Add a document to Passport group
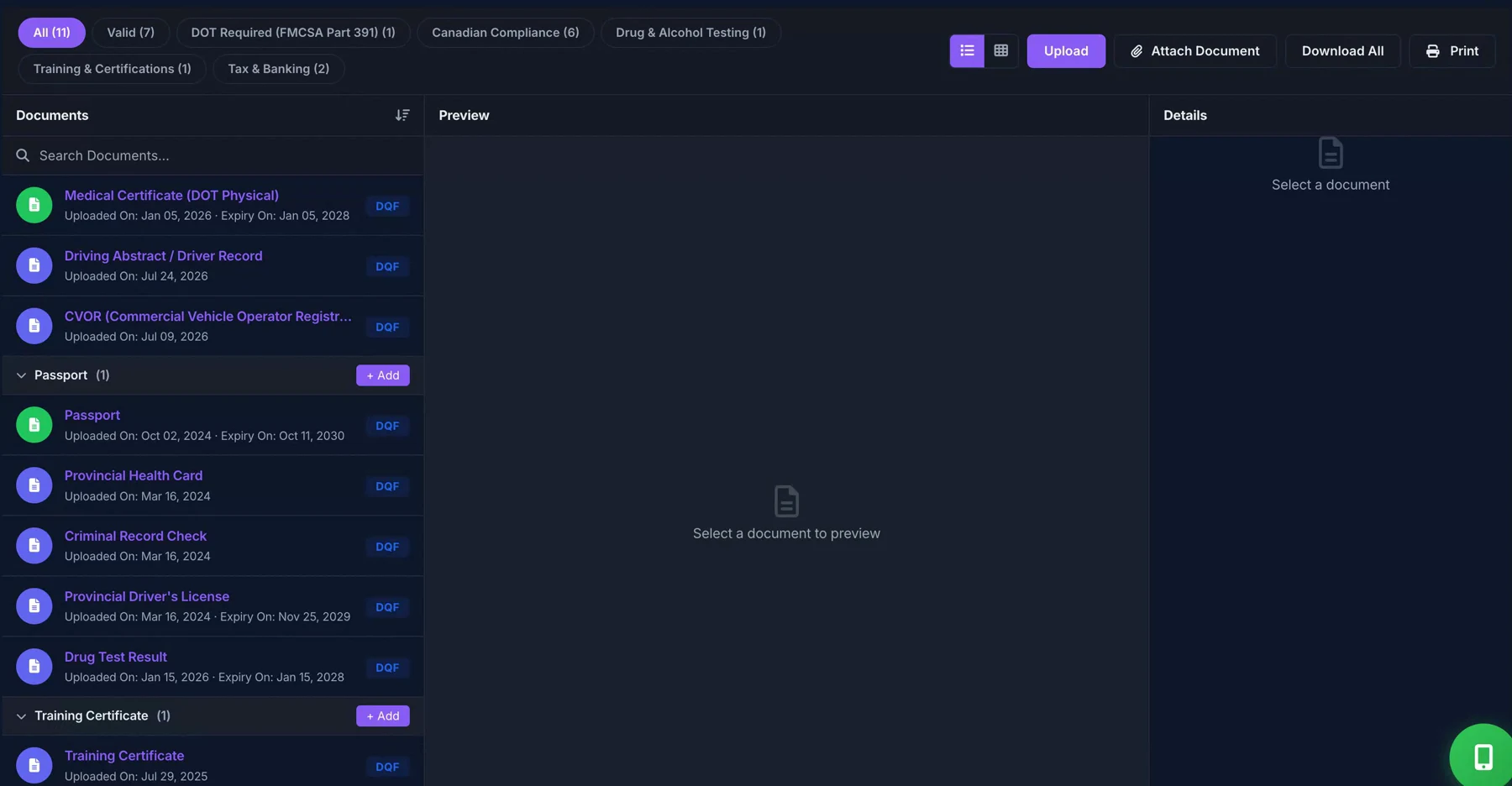Image resolution: width=1512 pixels, height=786 pixels. click(x=383, y=375)
